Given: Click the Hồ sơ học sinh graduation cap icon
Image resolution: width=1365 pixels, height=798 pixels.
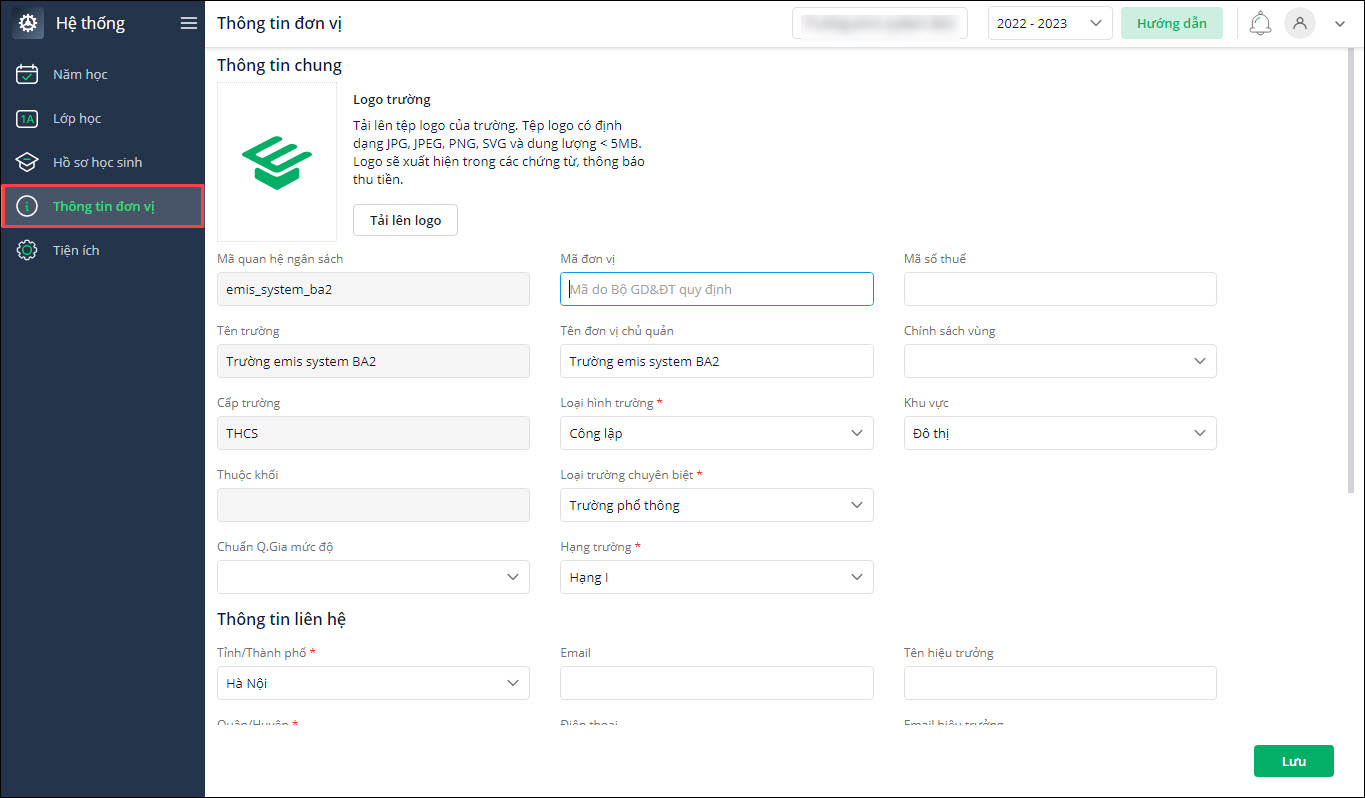Looking at the screenshot, I should 28,162.
